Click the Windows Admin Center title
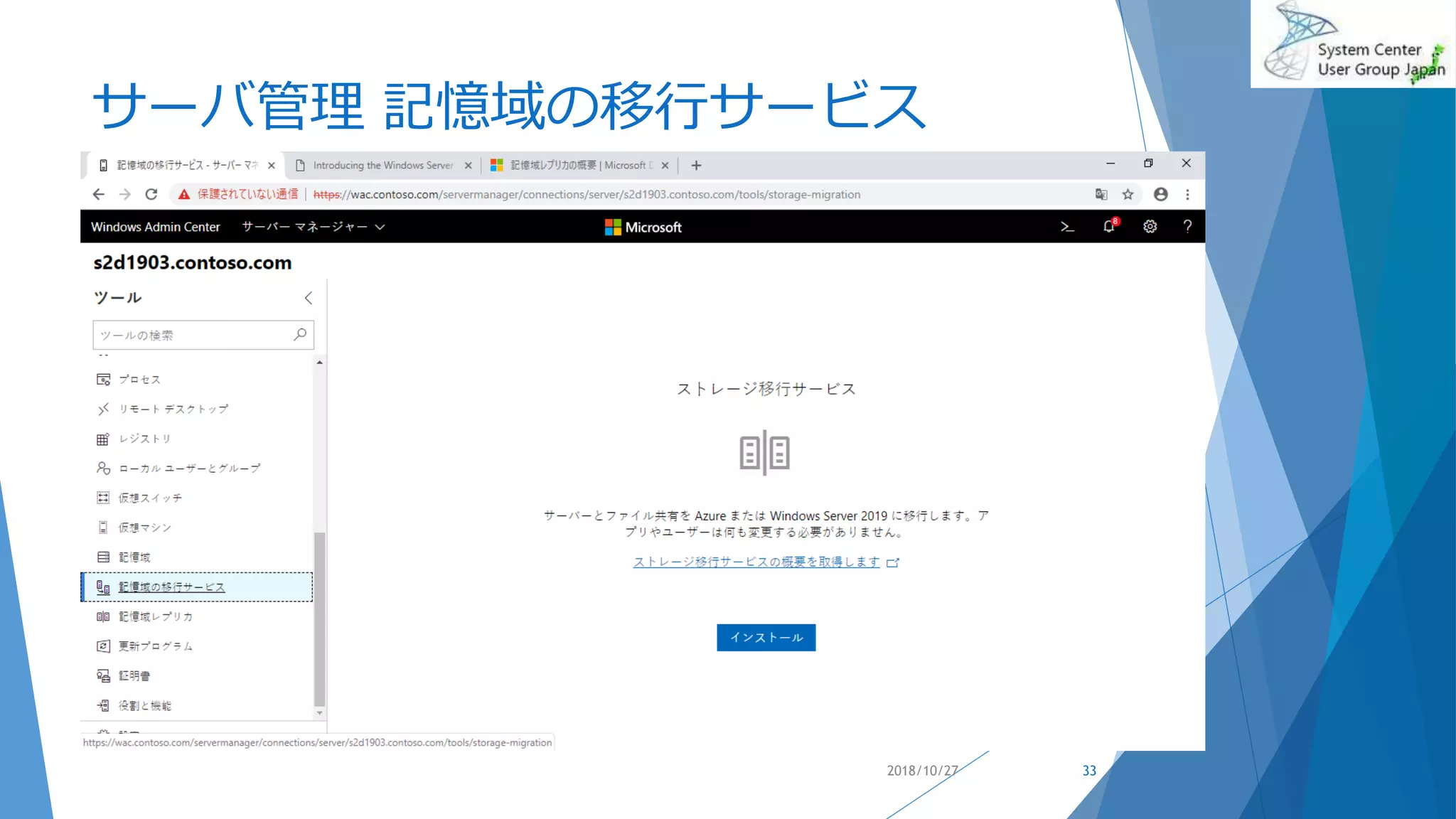This screenshot has height=819, width=1456. coord(156,227)
